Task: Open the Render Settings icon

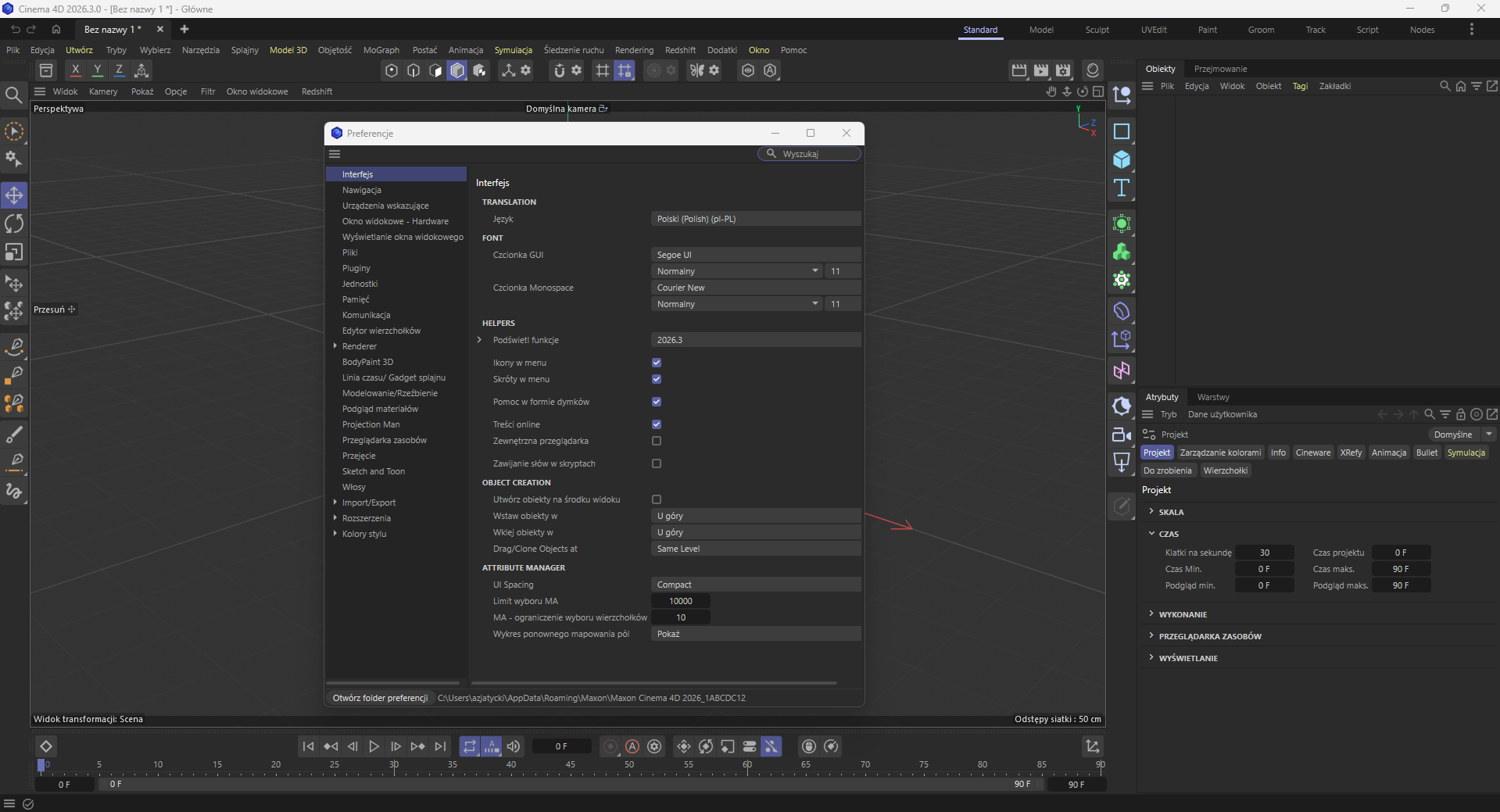Action: tap(1063, 70)
